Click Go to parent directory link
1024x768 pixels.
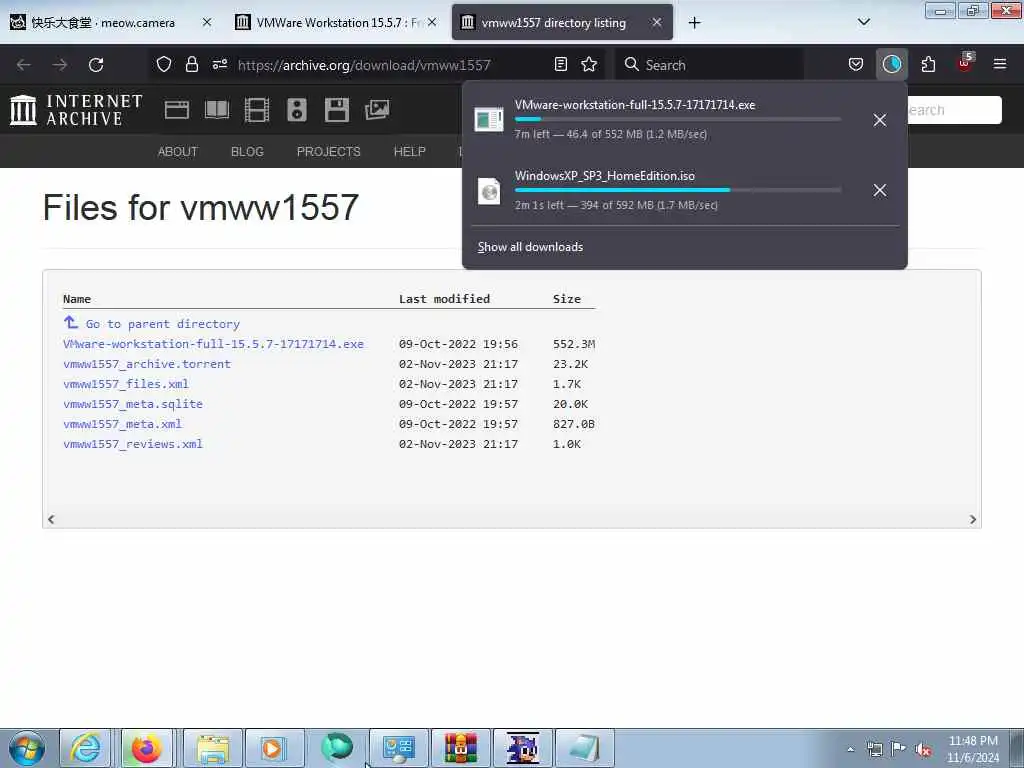point(163,324)
